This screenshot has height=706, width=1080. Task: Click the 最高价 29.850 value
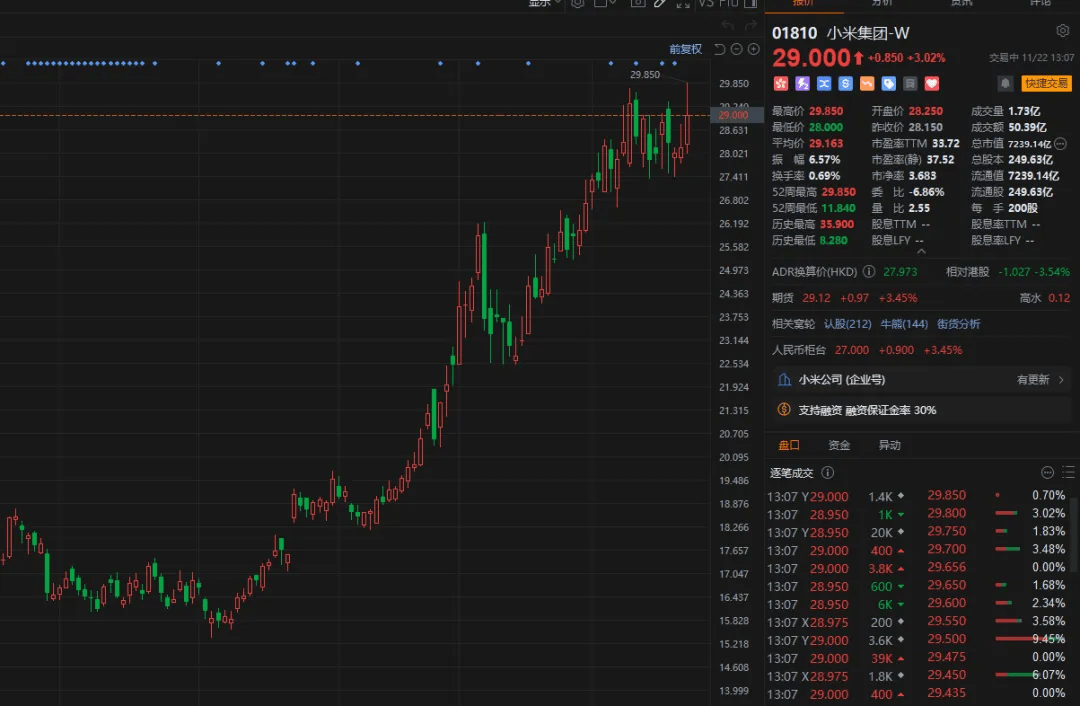coord(826,111)
